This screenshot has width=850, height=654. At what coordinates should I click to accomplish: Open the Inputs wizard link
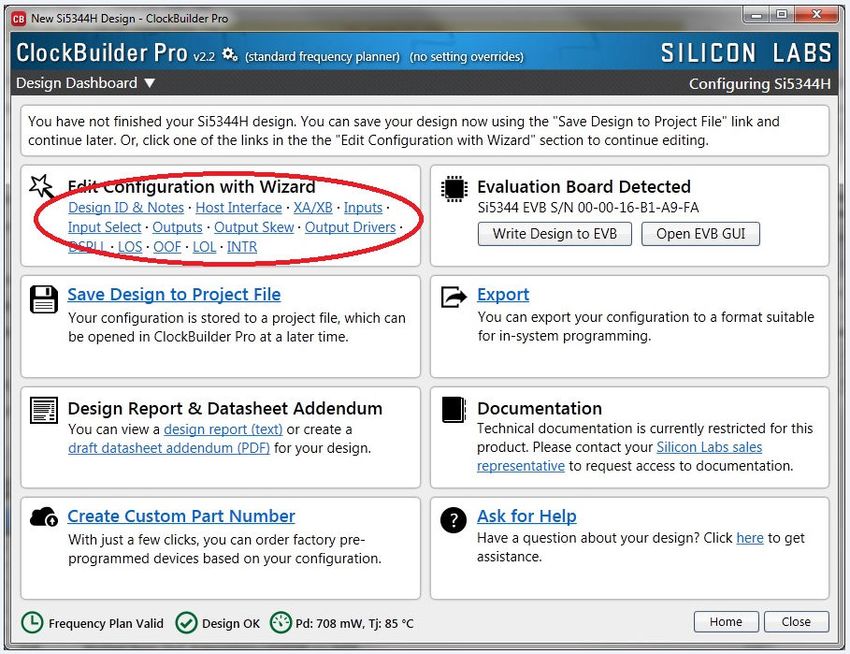[363, 208]
